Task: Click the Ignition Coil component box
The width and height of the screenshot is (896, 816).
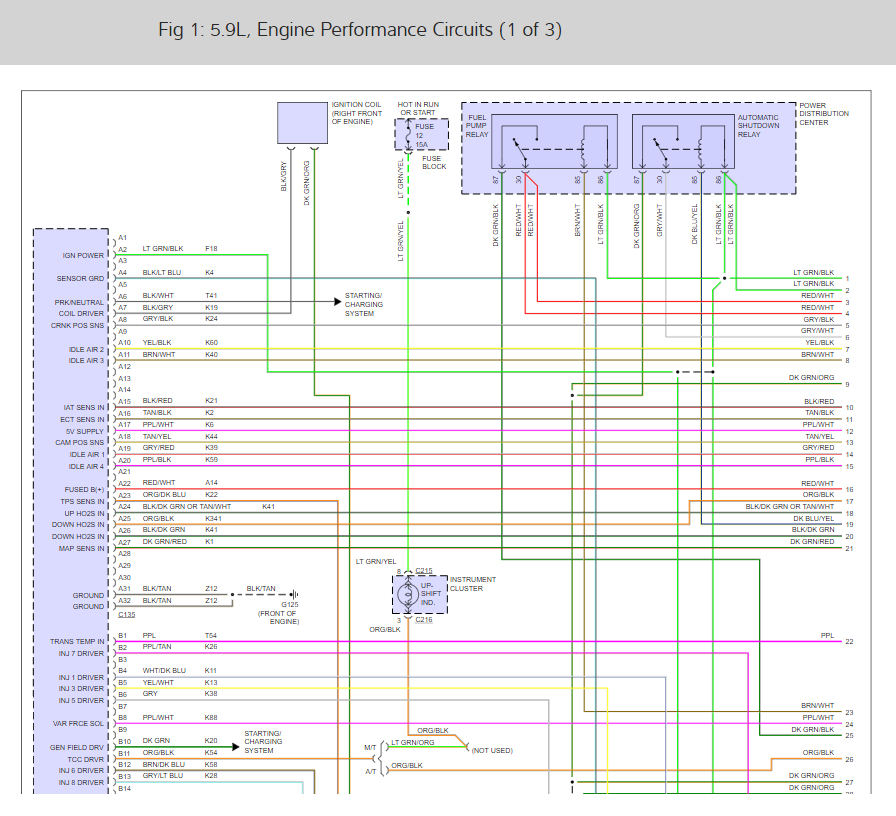Action: point(302,122)
